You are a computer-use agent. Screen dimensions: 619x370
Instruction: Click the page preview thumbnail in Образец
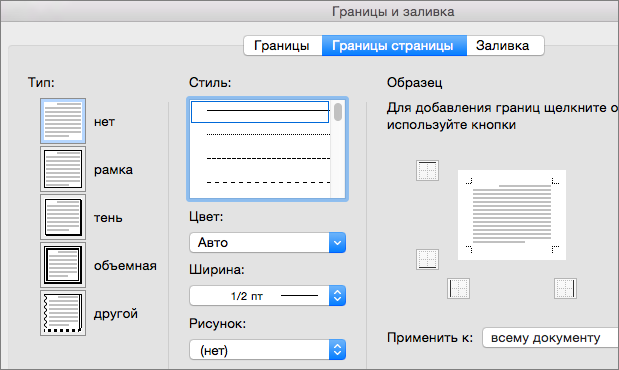click(512, 215)
